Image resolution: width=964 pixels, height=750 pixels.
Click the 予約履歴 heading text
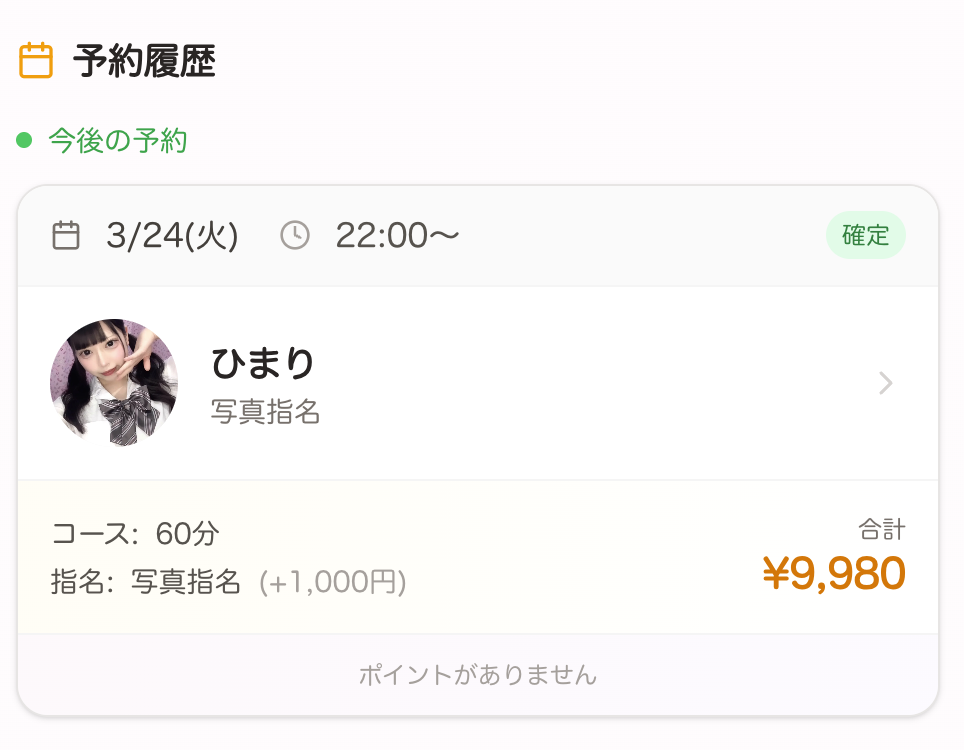144,62
